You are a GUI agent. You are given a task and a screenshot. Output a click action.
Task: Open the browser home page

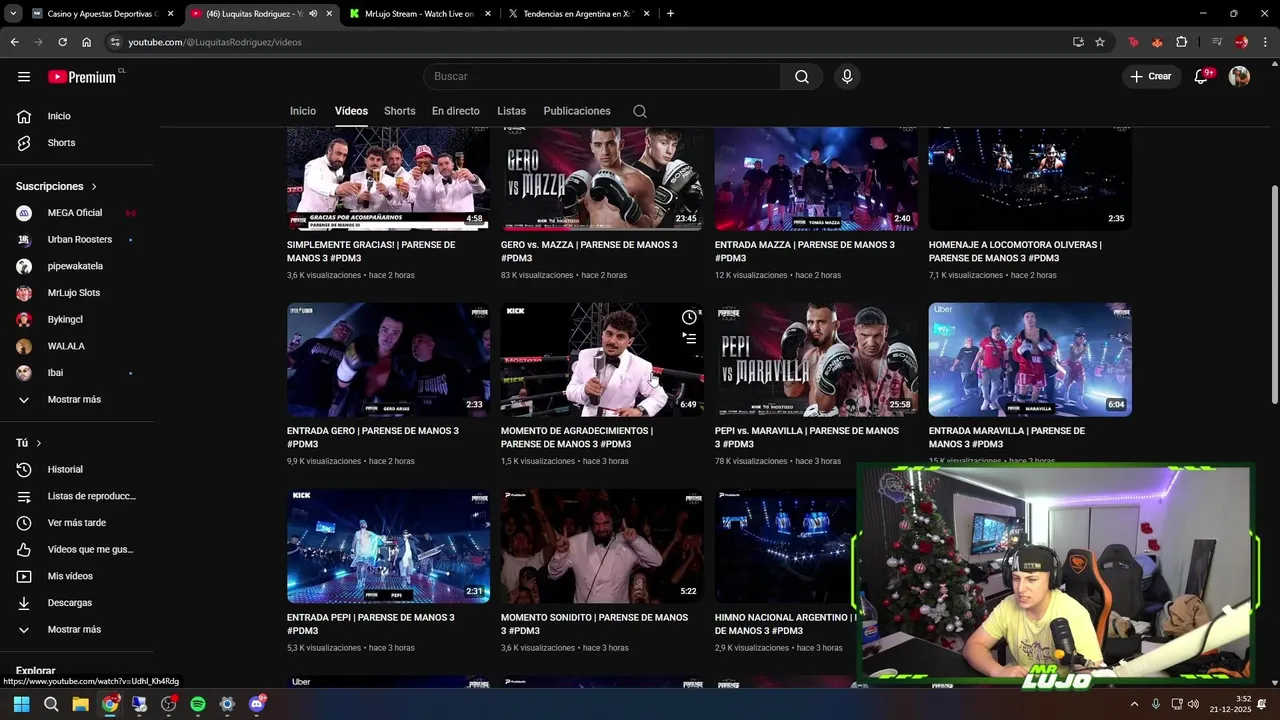pyautogui.click(x=87, y=42)
